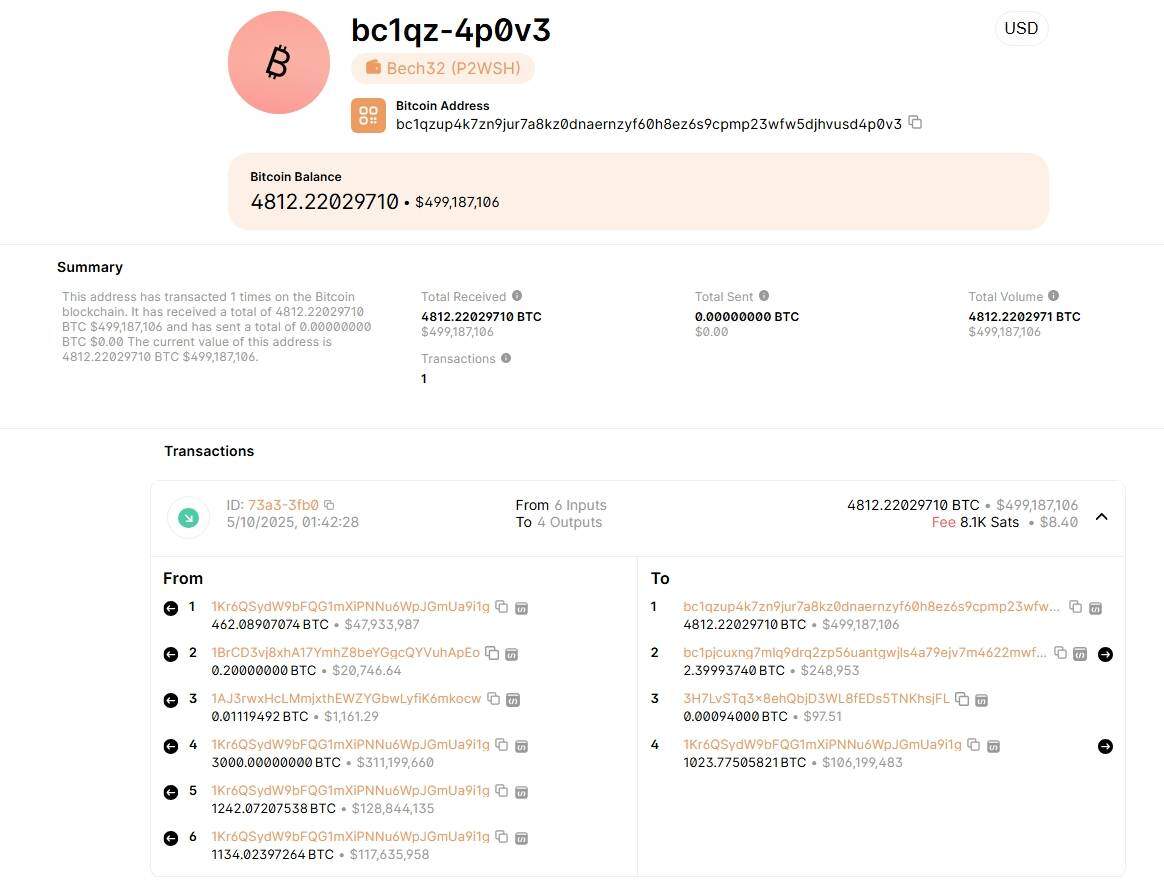Click the Total Sent info icon
Viewport: 1164px width, 890px height.
[762, 295]
